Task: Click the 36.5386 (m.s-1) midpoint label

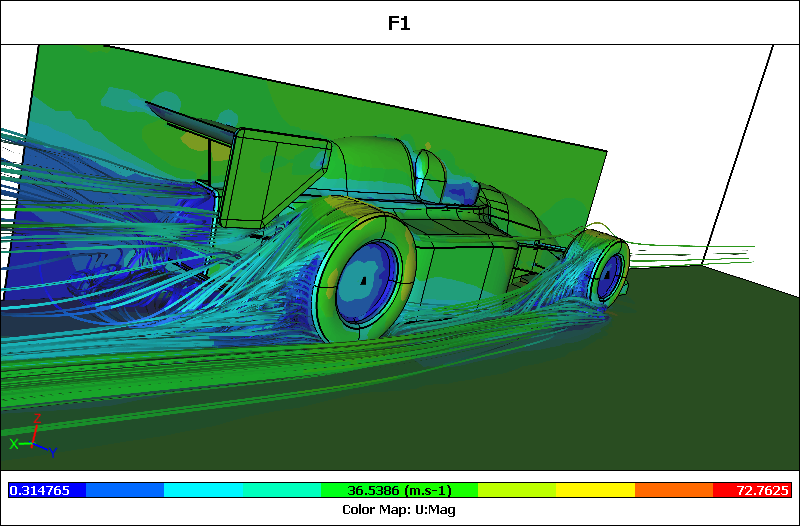Action: pyautogui.click(x=399, y=491)
